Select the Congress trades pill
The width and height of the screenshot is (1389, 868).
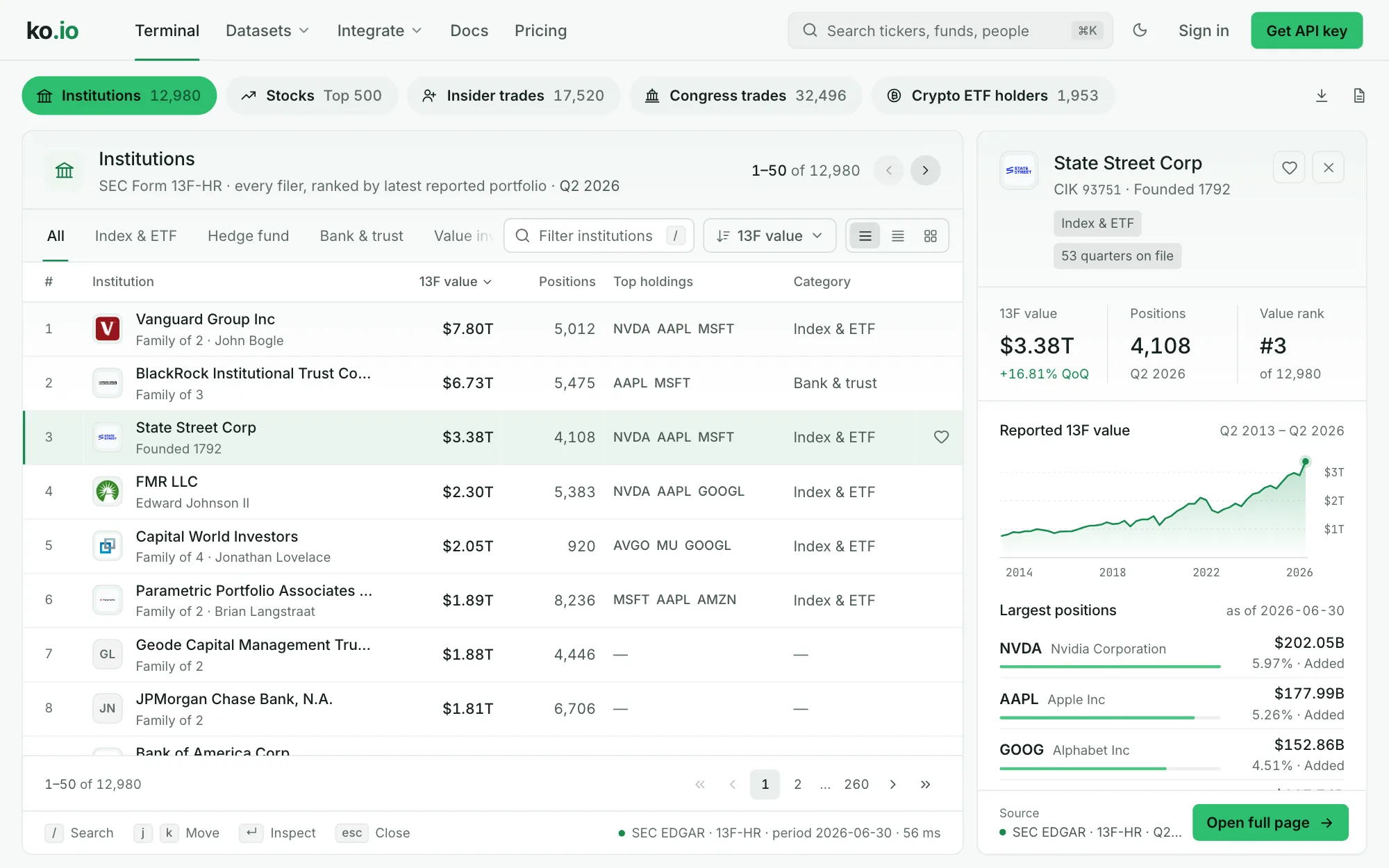point(745,96)
